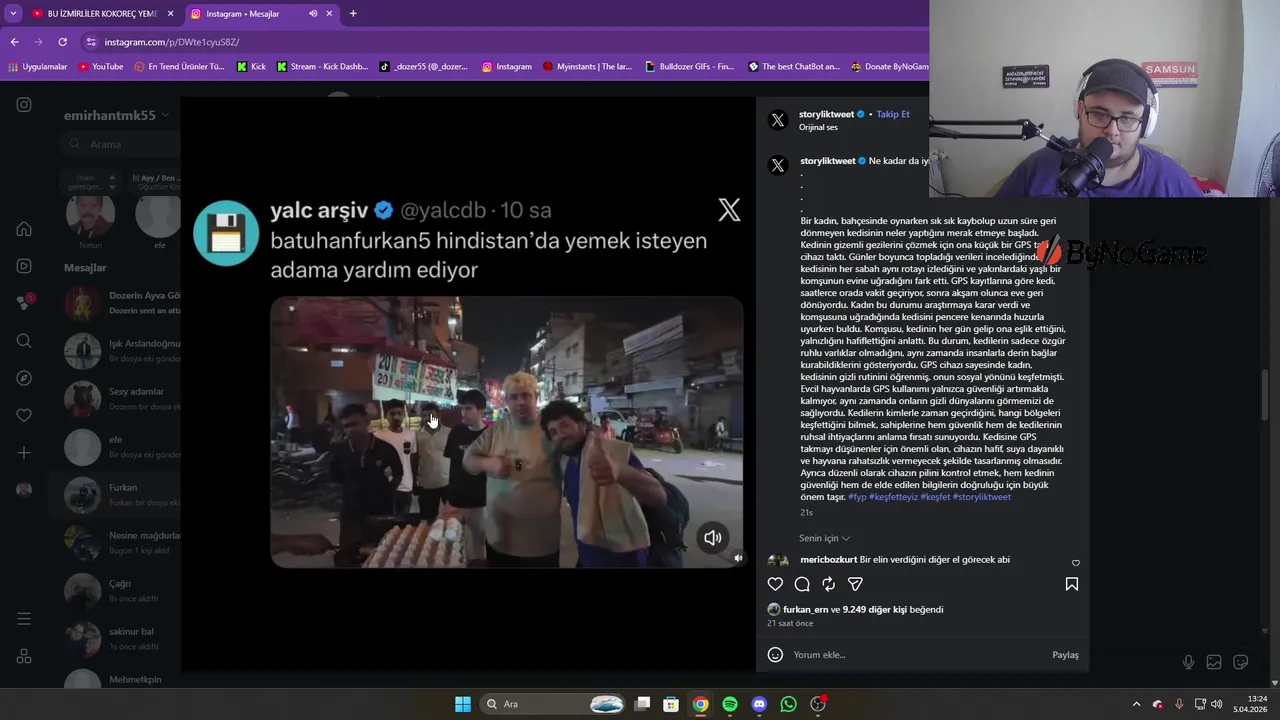Toggle the video sound speaker button
Screen dimensions: 1280x720
tap(712, 538)
